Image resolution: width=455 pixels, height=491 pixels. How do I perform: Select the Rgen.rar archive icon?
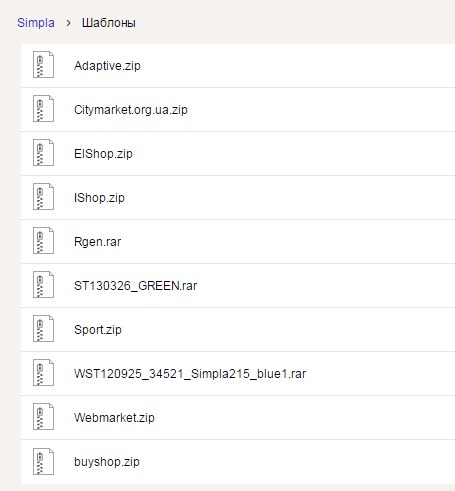pos(43,240)
